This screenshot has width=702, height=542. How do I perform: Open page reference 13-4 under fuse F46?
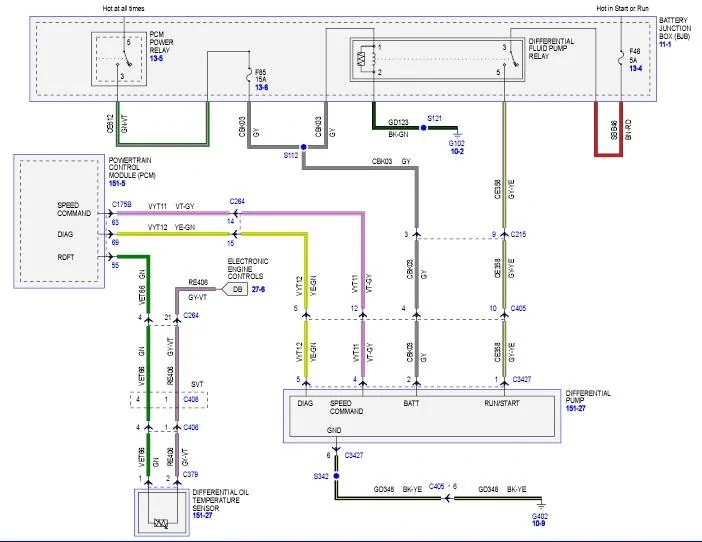click(636, 68)
